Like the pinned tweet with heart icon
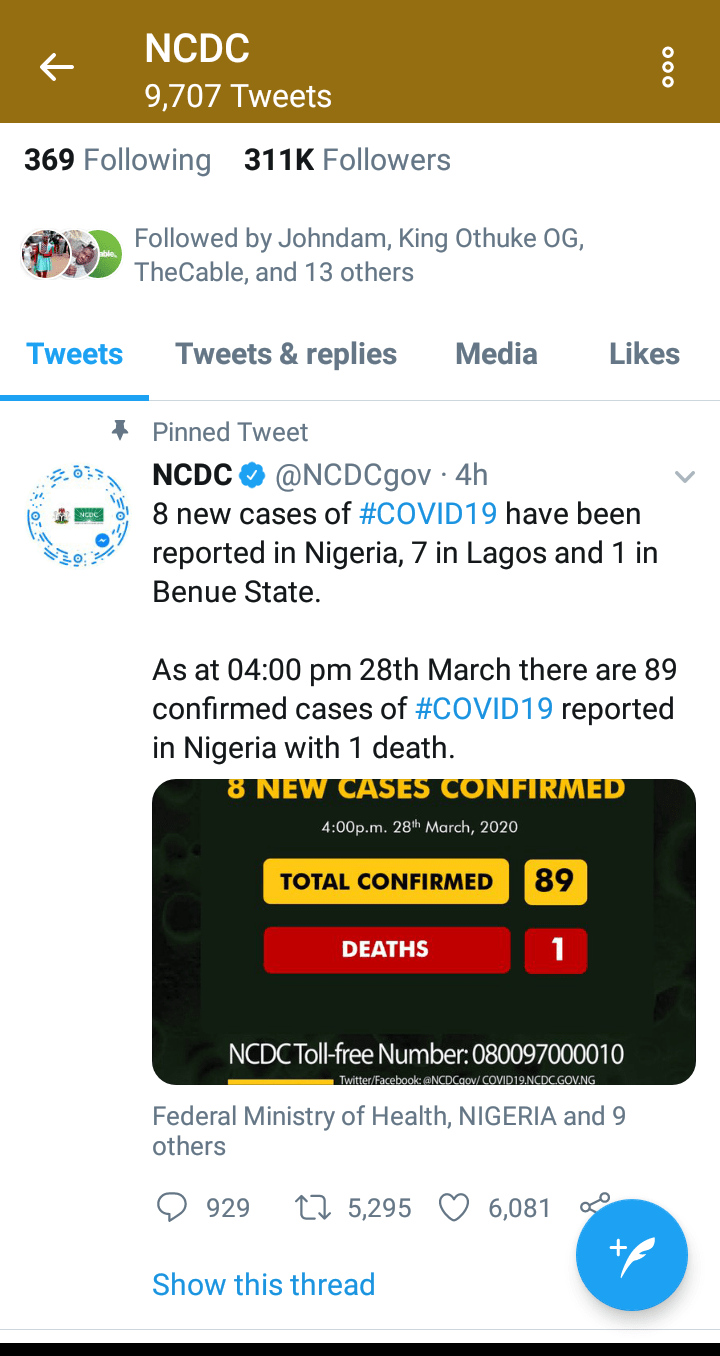 [454, 1207]
